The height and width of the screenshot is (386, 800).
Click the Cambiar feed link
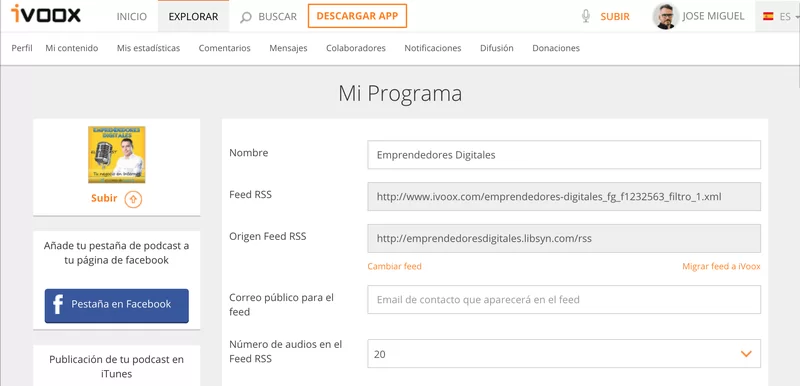(x=394, y=266)
